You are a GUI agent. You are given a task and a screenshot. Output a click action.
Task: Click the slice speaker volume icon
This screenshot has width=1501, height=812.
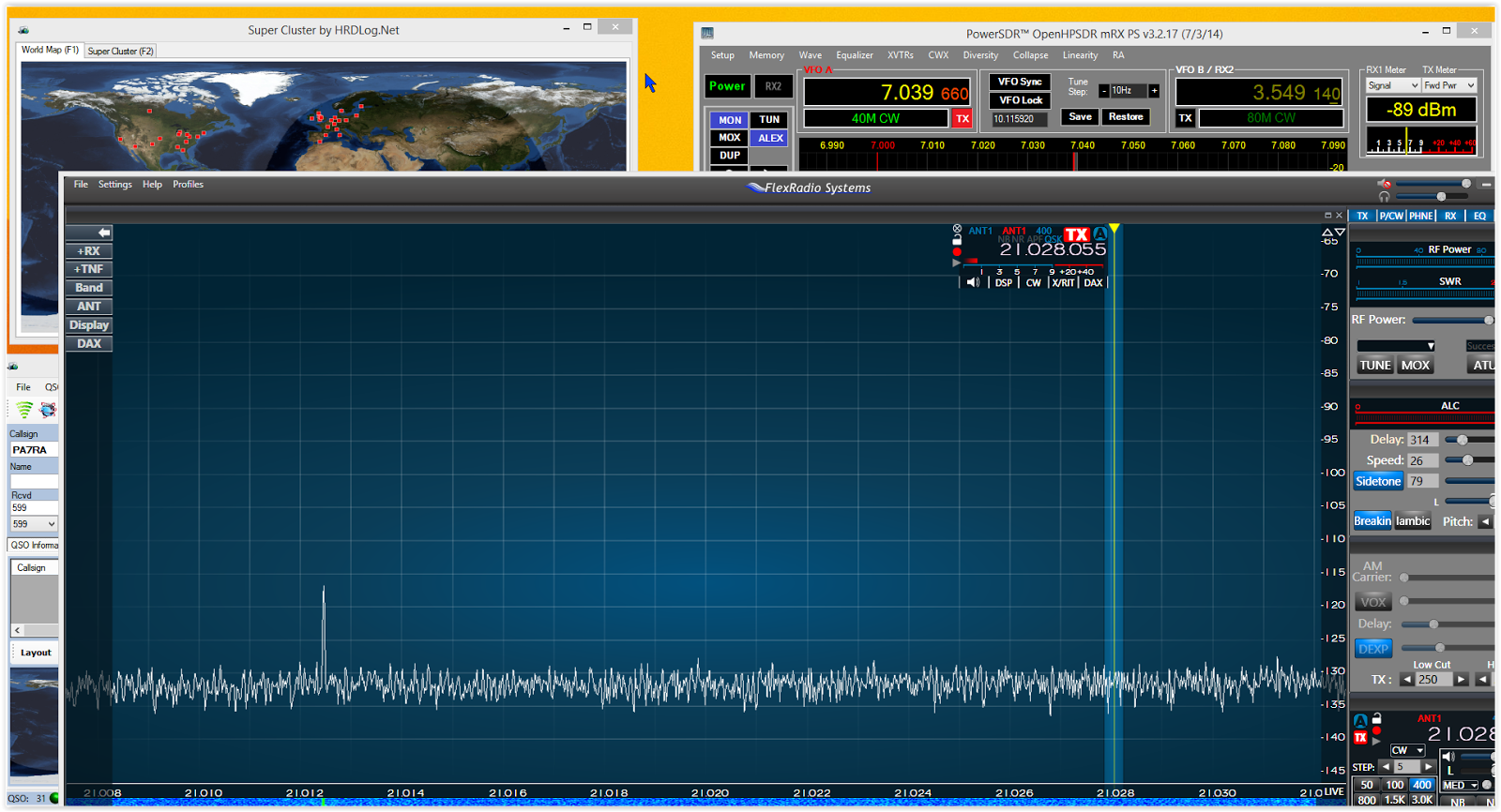973,282
